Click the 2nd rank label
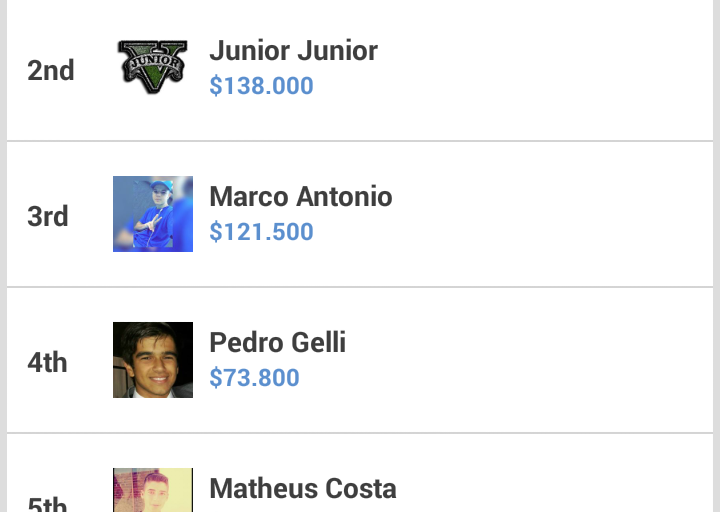This screenshot has height=512, width=720. [51, 70]
